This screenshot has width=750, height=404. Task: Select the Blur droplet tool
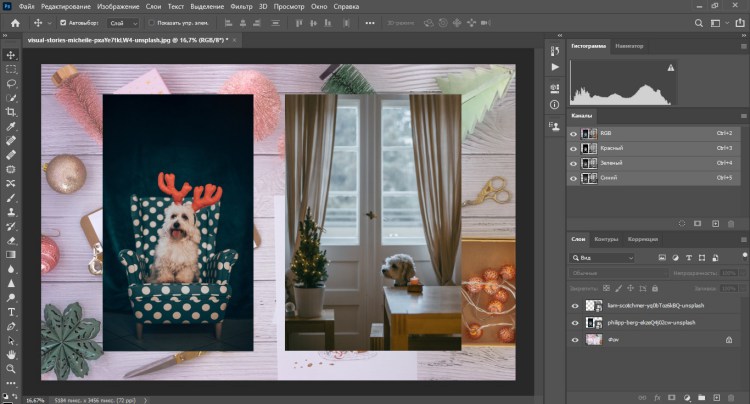point(11,269)
